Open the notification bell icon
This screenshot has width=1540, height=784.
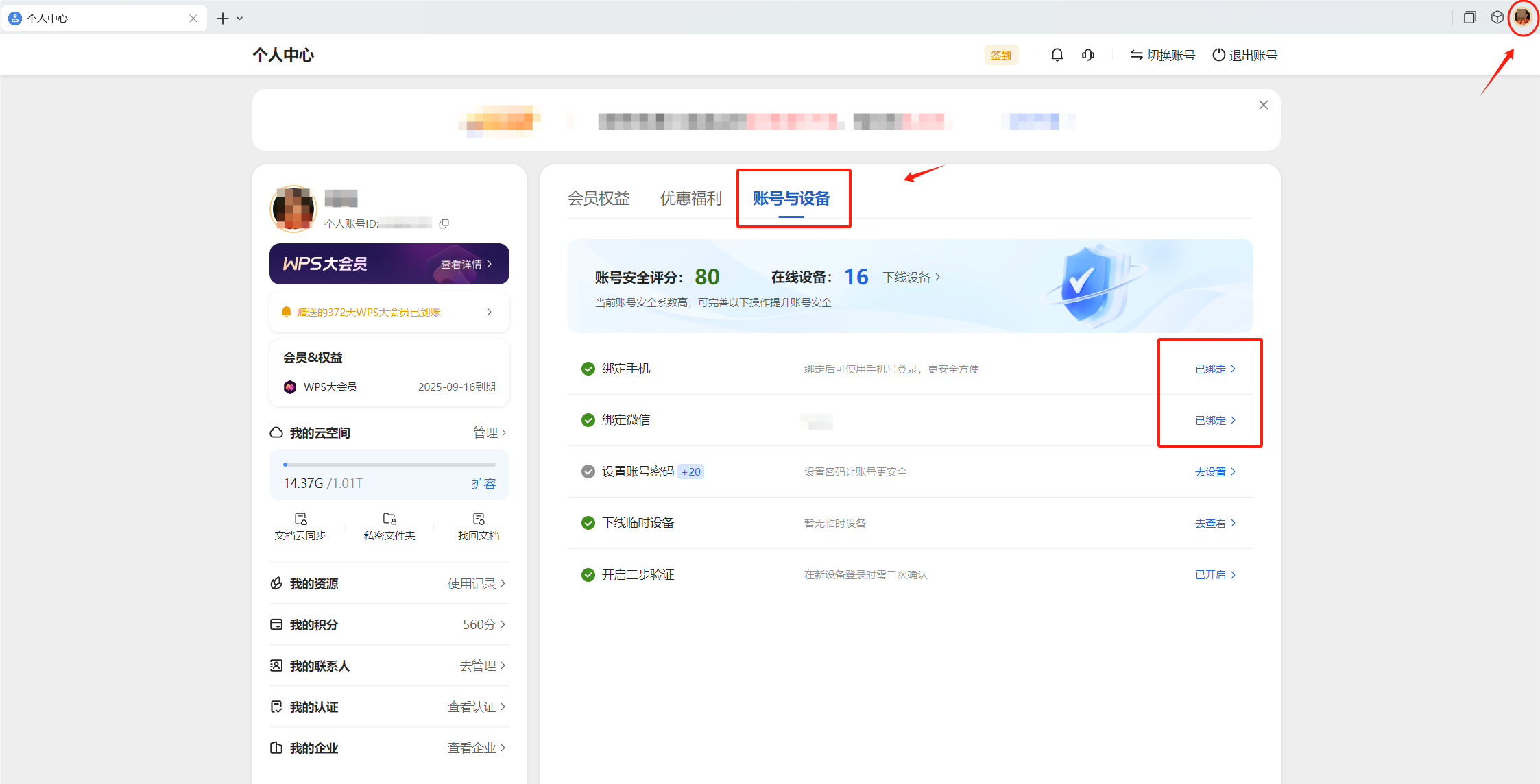(x=1057, y=55)
